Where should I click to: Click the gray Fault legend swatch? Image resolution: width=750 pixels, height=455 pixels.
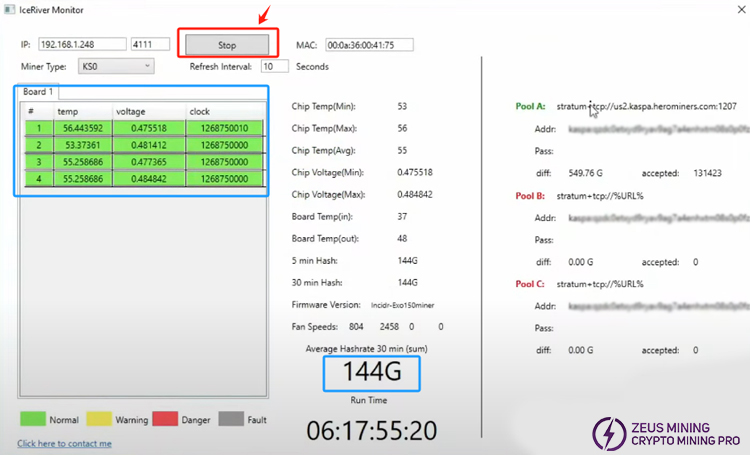(x=231, y=420)
